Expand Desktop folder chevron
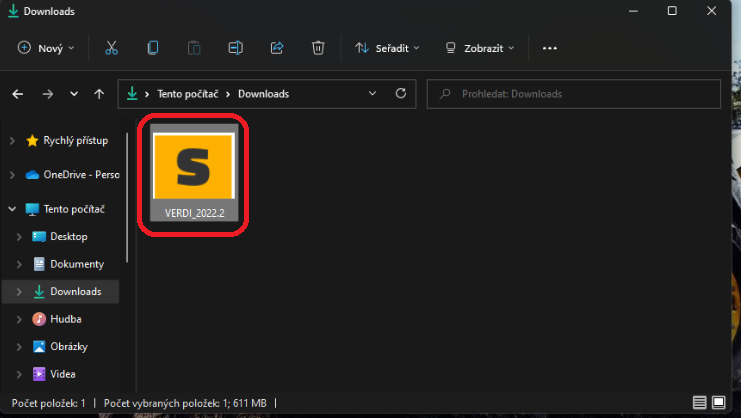 (x=19, y=237)
